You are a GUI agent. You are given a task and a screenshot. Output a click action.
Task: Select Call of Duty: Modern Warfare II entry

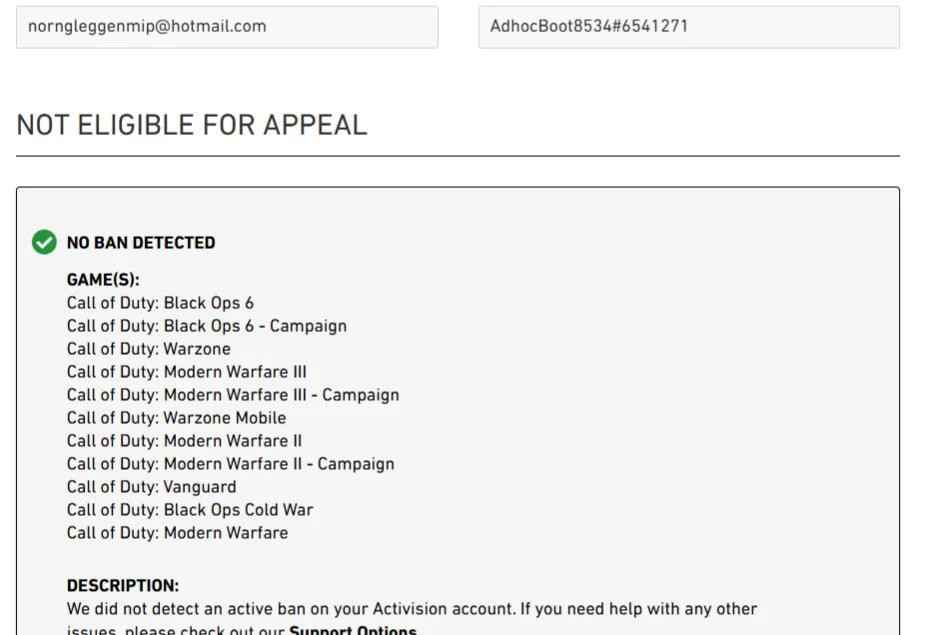(x=184, y=441)
